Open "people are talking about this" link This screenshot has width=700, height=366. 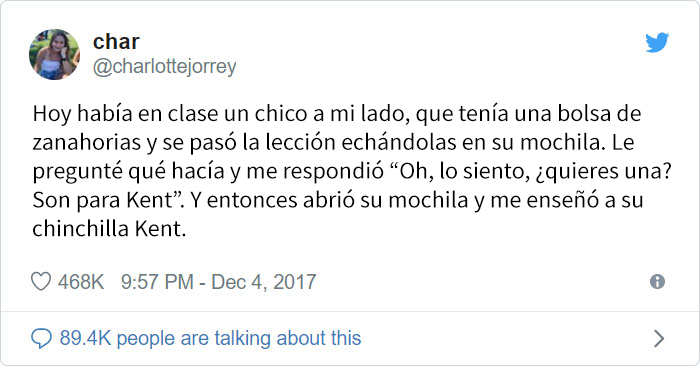239,338
